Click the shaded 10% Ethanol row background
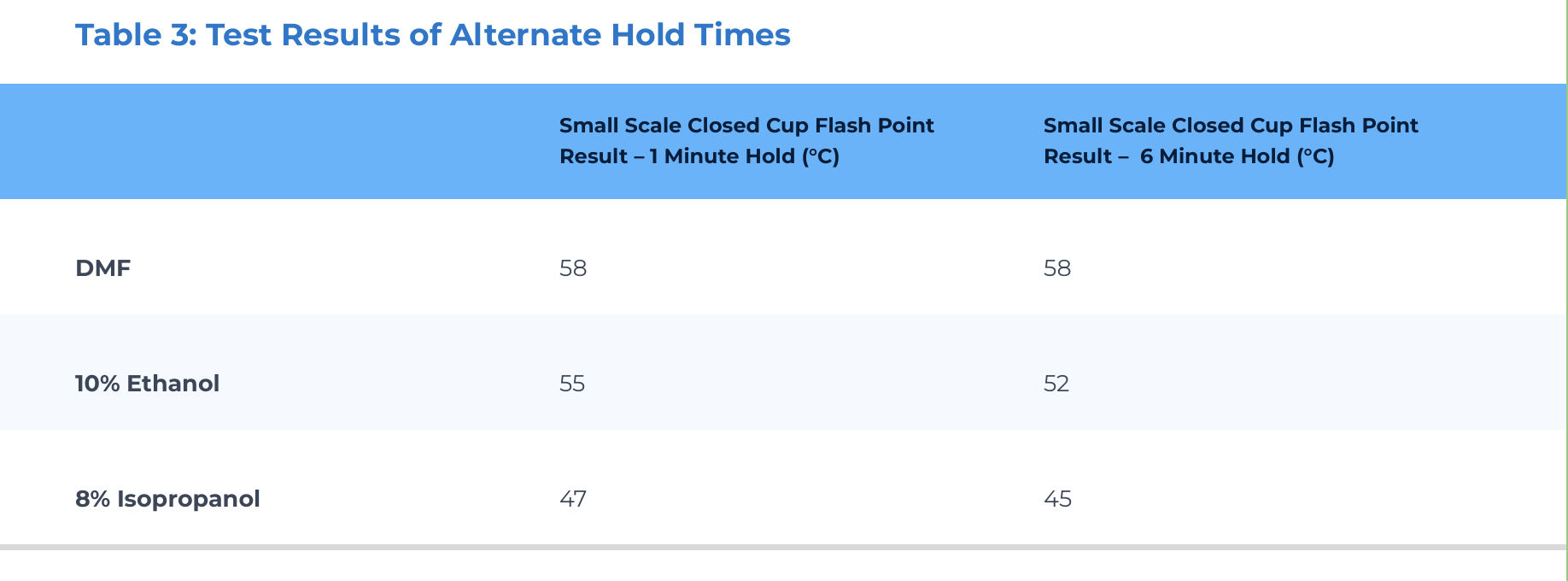This screenshot has height=581, width=1568. coord(783,372)
